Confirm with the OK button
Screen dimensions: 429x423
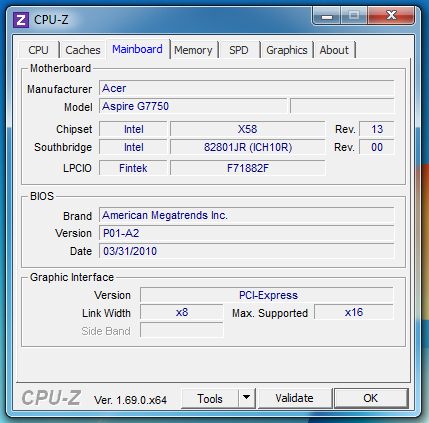(371, 398)
